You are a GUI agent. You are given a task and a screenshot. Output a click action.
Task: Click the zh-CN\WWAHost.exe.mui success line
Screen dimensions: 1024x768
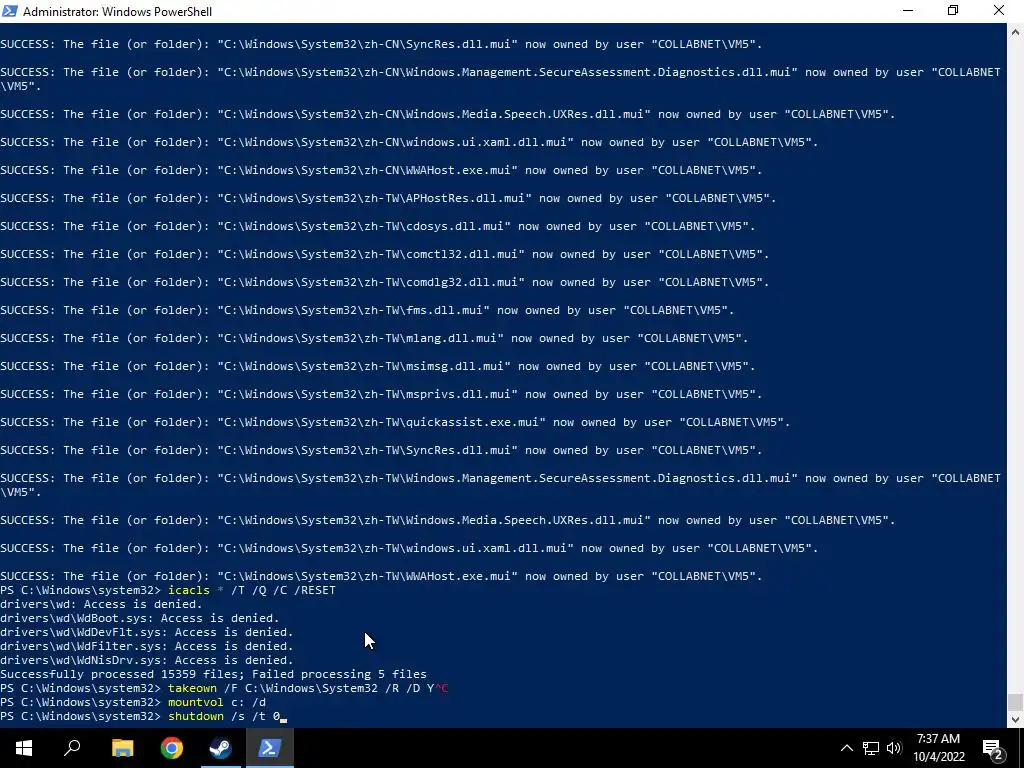pyautogui.click(x=381, y=170)
